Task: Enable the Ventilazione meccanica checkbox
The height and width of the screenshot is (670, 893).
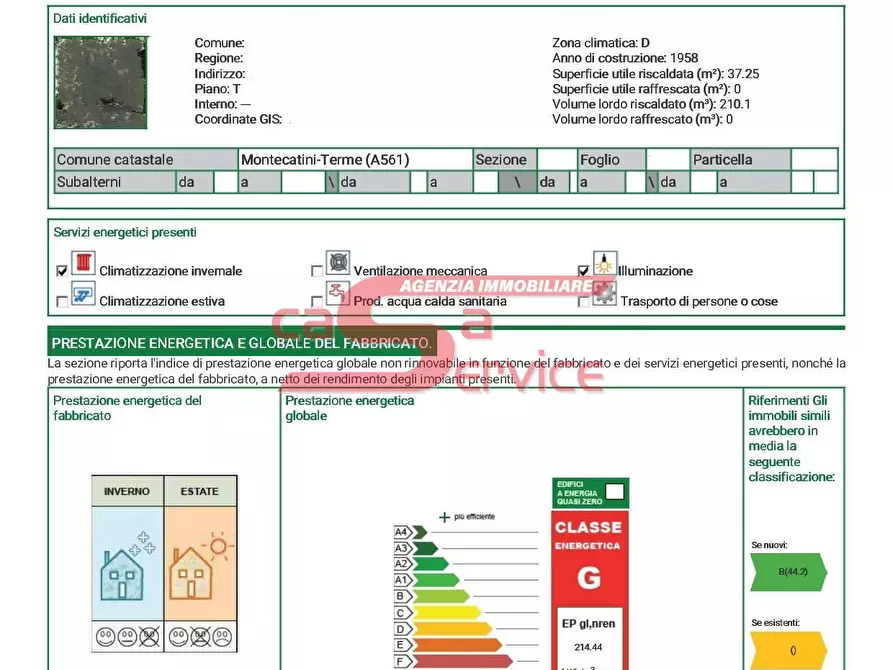Action: pyautogui.click(x=317, y=271)
